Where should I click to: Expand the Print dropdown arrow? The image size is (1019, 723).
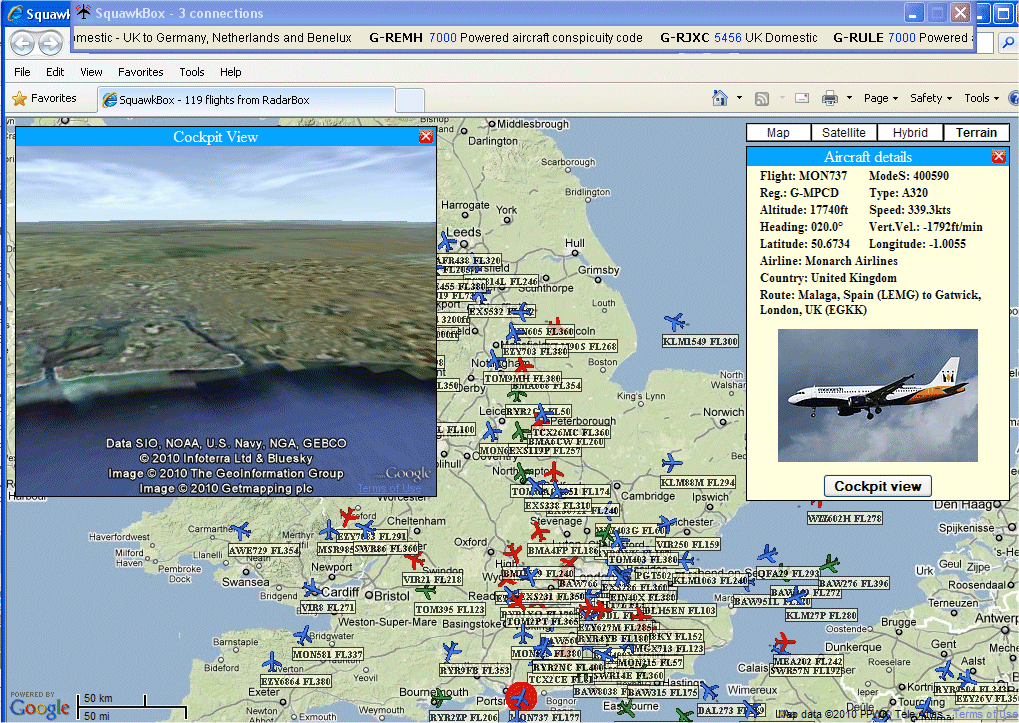[x=849, y=98]
